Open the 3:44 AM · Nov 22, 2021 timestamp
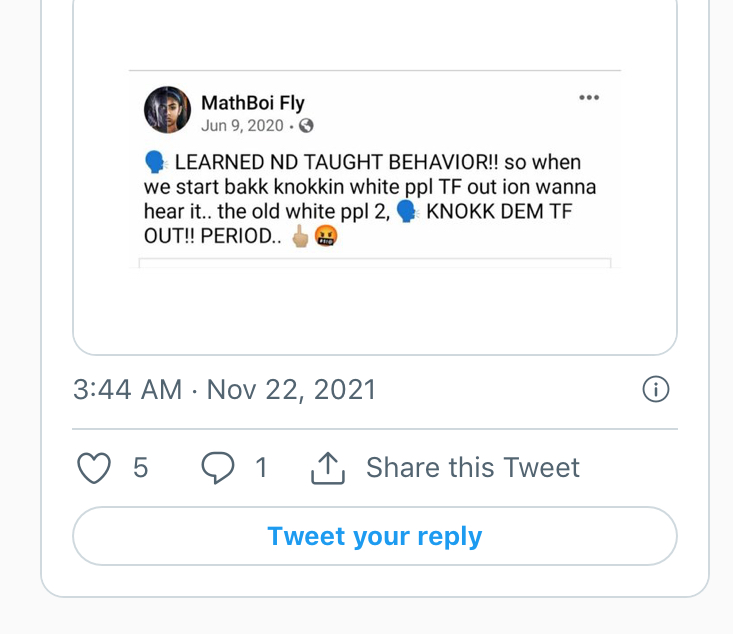 (x=224, y=389)
